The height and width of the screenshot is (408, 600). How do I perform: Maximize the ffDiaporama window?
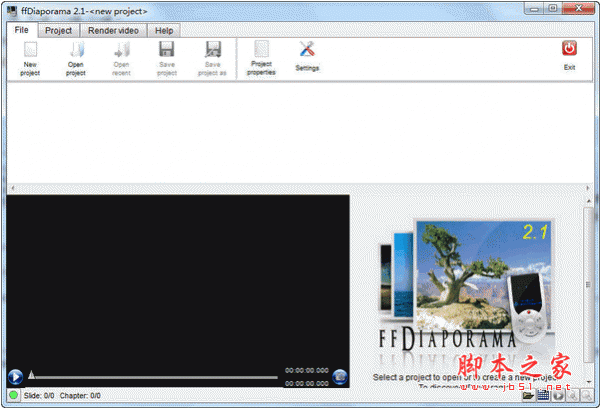click(x=553, y=8)
